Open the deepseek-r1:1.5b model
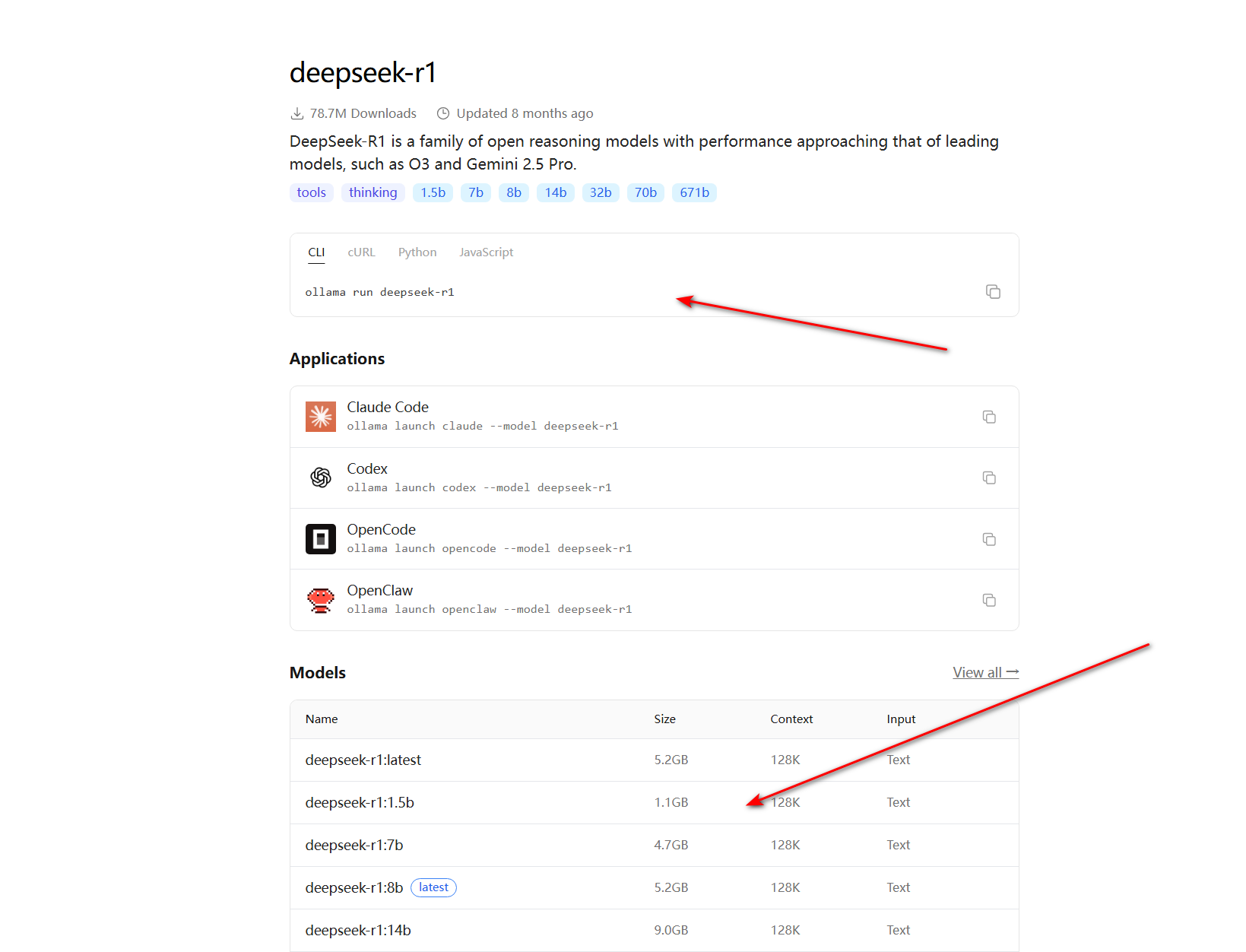Viewport: 1246px width, 952px height. tap(360, 802)
